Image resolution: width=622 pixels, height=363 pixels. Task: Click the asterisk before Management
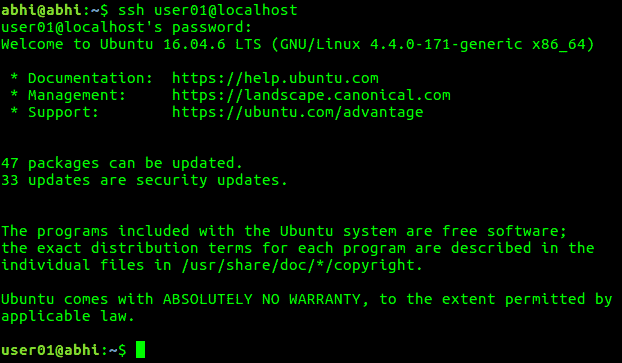[14, 94]
